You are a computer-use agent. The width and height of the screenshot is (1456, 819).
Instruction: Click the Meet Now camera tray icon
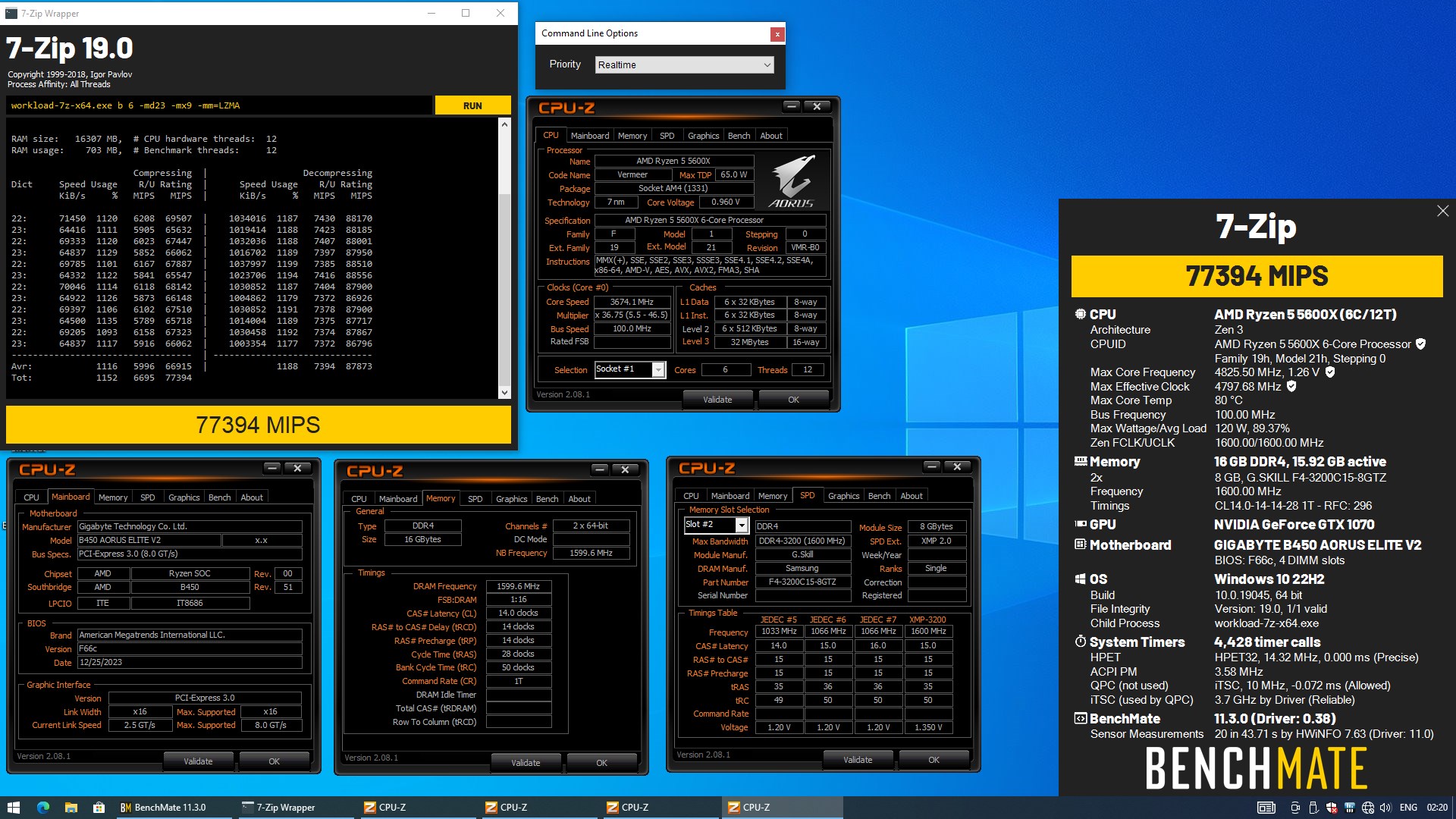point(1295,808)
